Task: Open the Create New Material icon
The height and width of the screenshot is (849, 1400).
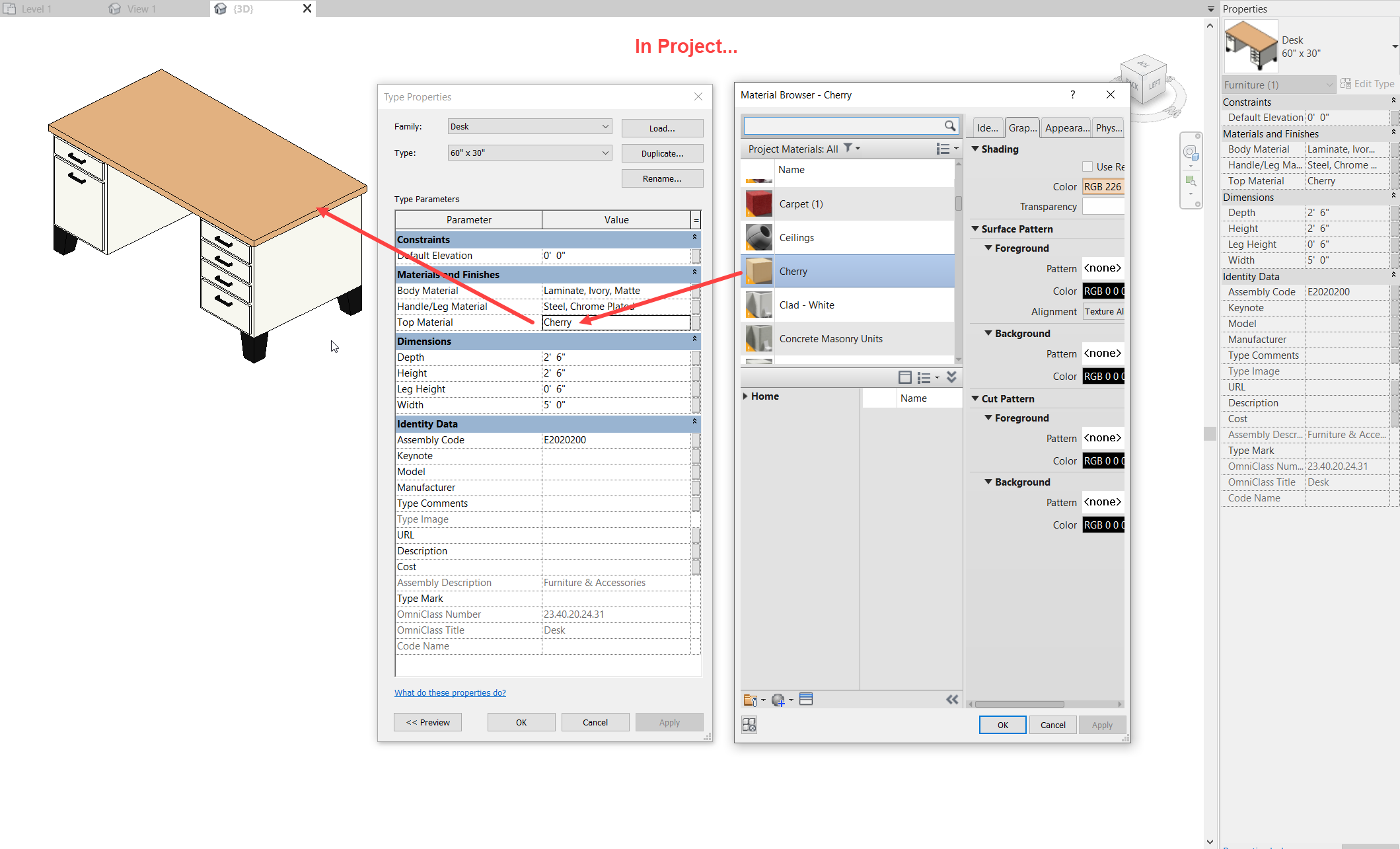Action: tap(751, 699)
